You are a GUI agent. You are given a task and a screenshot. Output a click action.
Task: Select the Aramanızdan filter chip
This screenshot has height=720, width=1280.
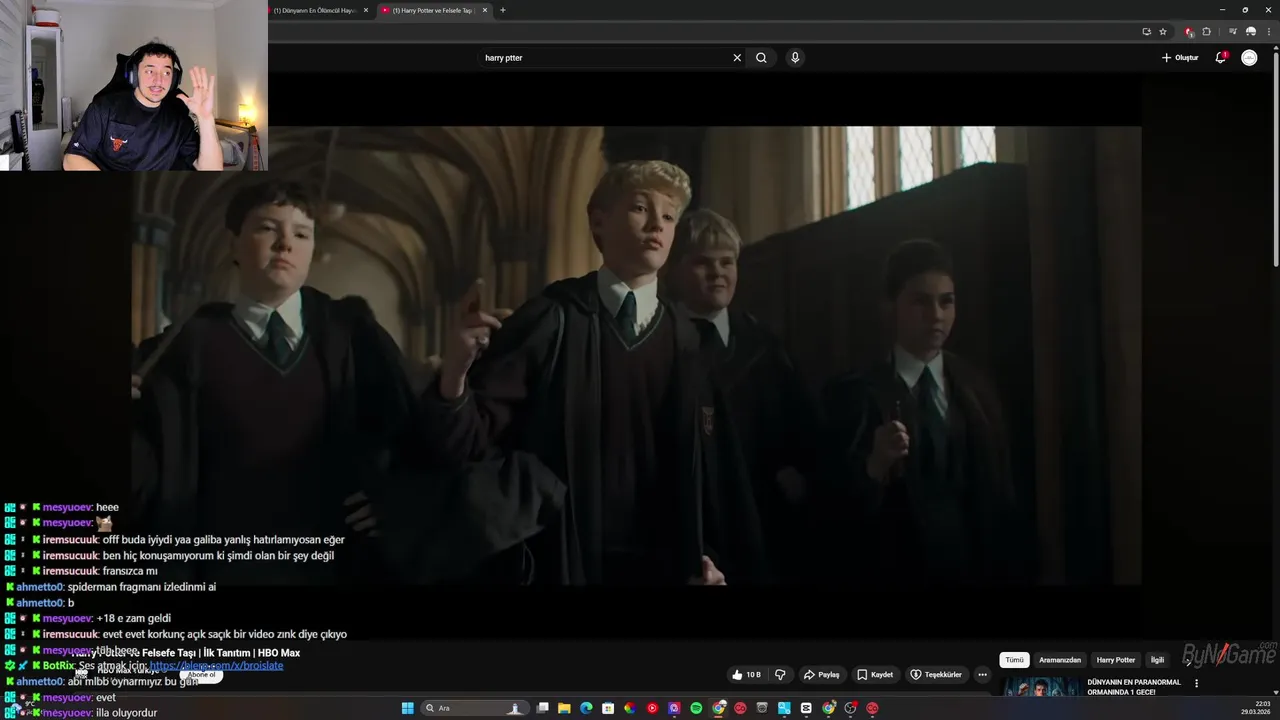1060,660
